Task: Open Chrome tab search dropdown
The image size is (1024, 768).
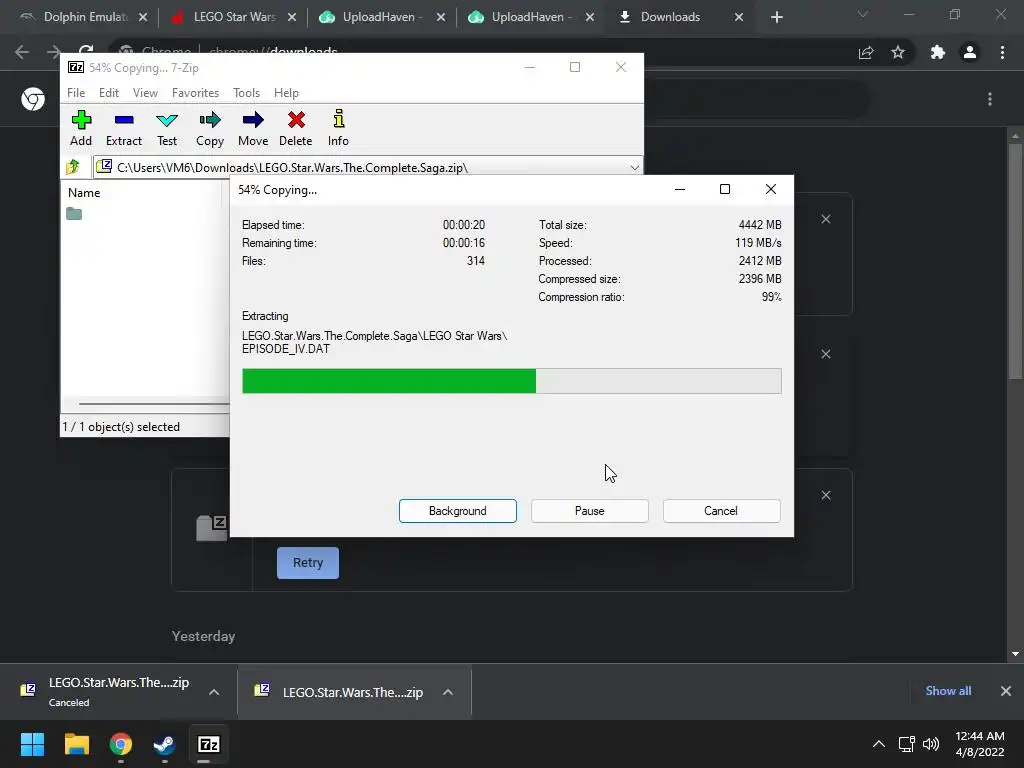Action: [863, 14]
